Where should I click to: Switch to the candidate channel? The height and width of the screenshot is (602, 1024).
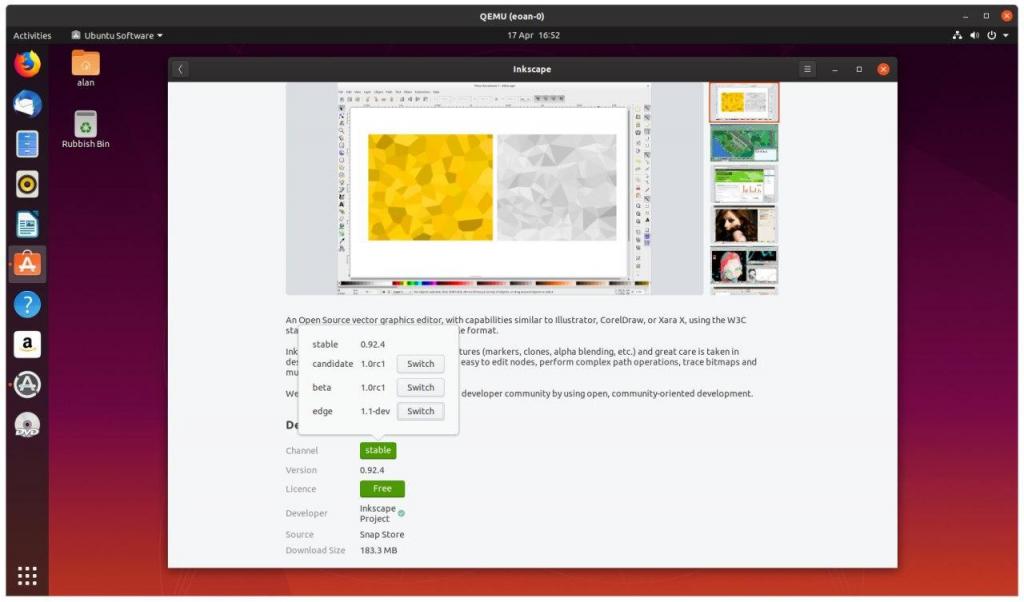click(420, 364)
